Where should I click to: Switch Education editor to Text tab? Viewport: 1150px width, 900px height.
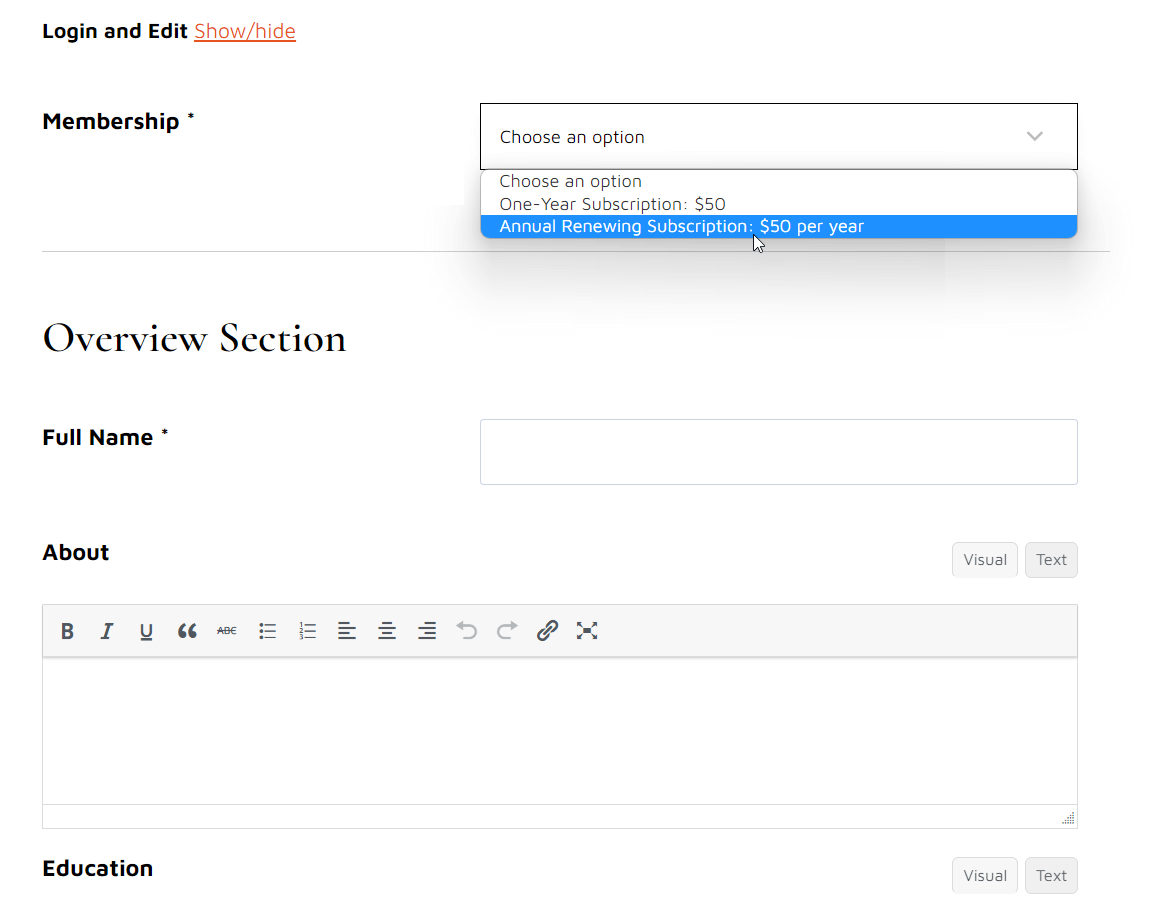click(1051, 876)
